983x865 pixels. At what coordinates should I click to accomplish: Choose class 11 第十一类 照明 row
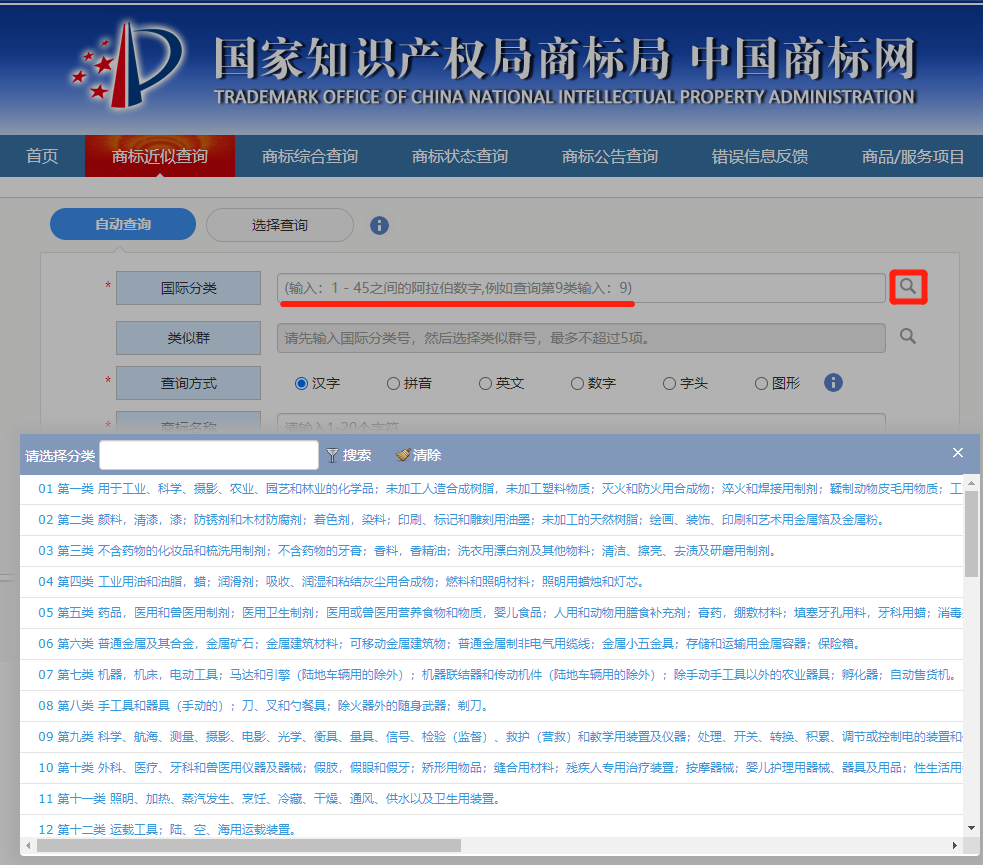492,799
